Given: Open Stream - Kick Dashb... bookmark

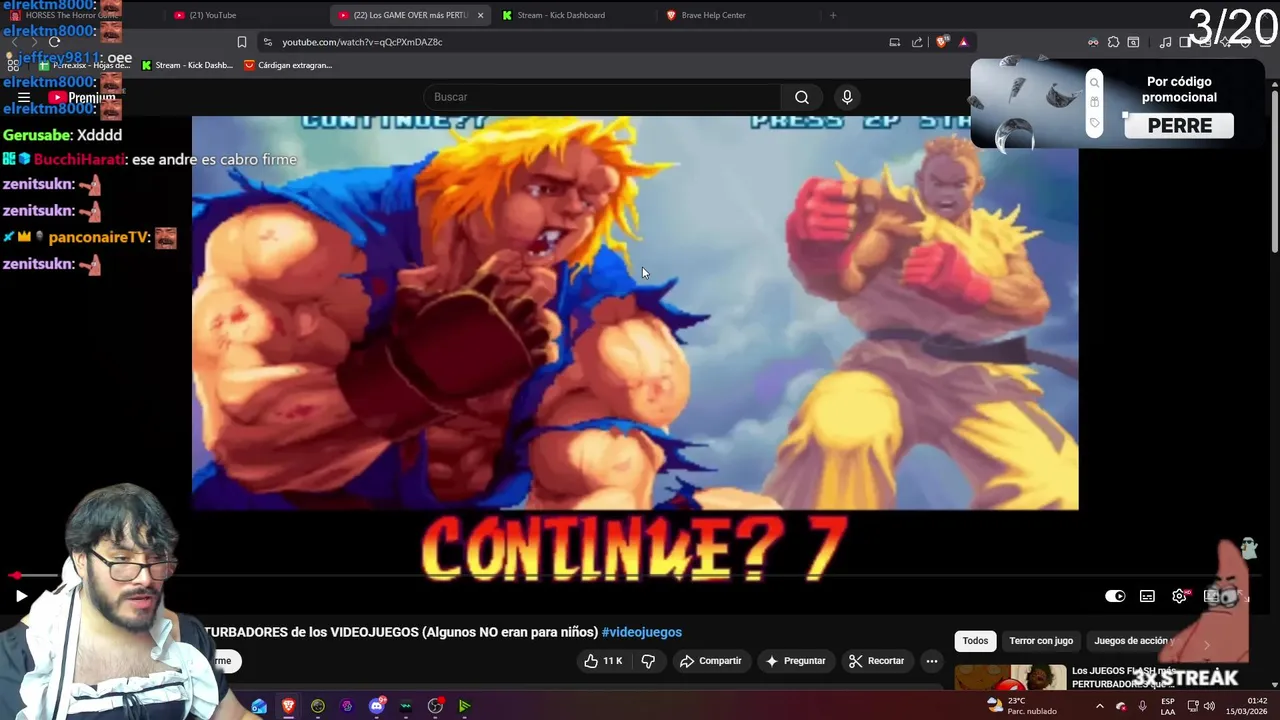Looking at the screenshot, I should click(187, 65).
